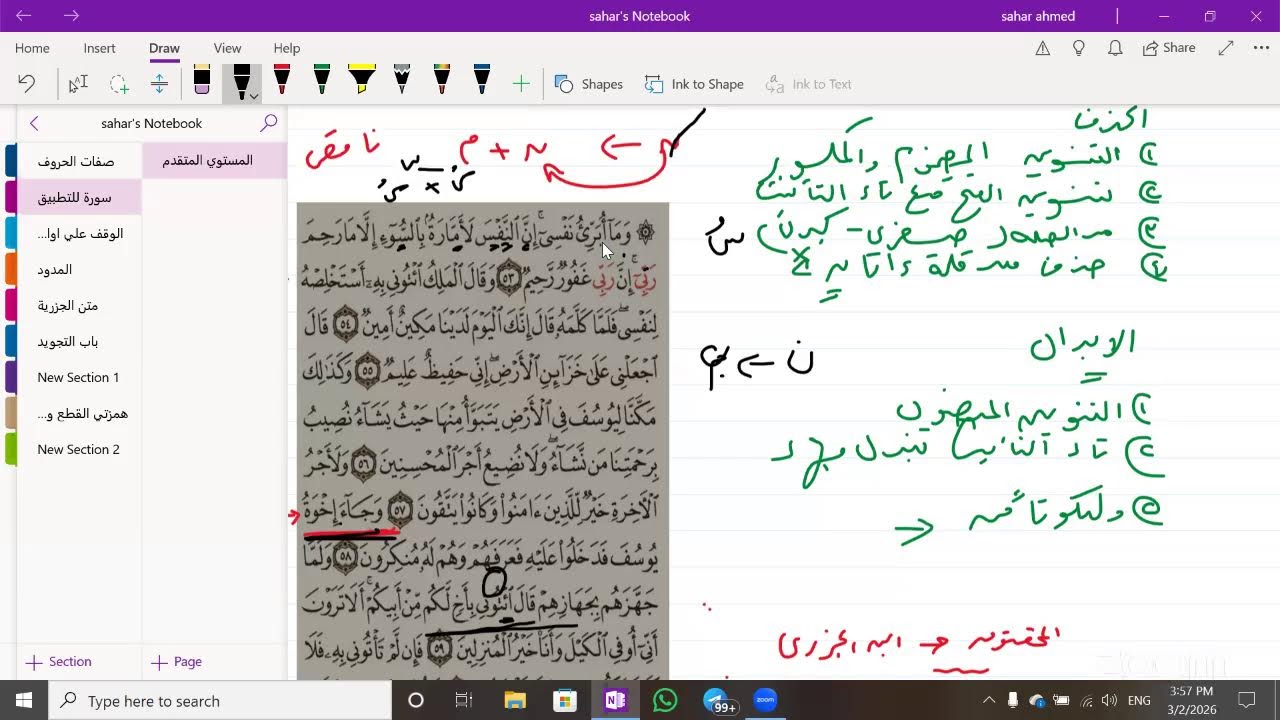
Task: Open Microsoft Store from the taskbar
Action: tap(564, 700)
